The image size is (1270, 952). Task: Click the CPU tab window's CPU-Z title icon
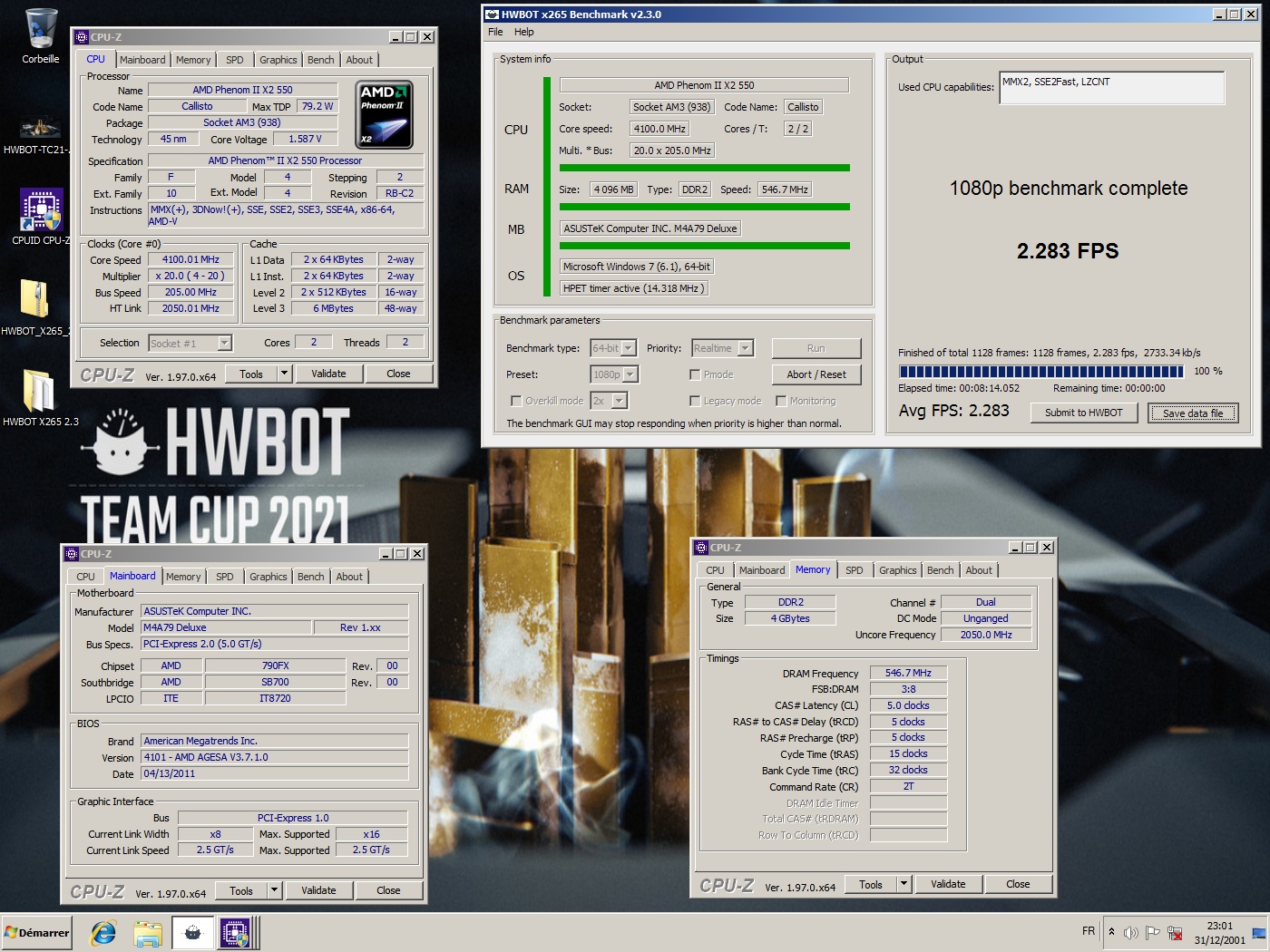point(82,37)
